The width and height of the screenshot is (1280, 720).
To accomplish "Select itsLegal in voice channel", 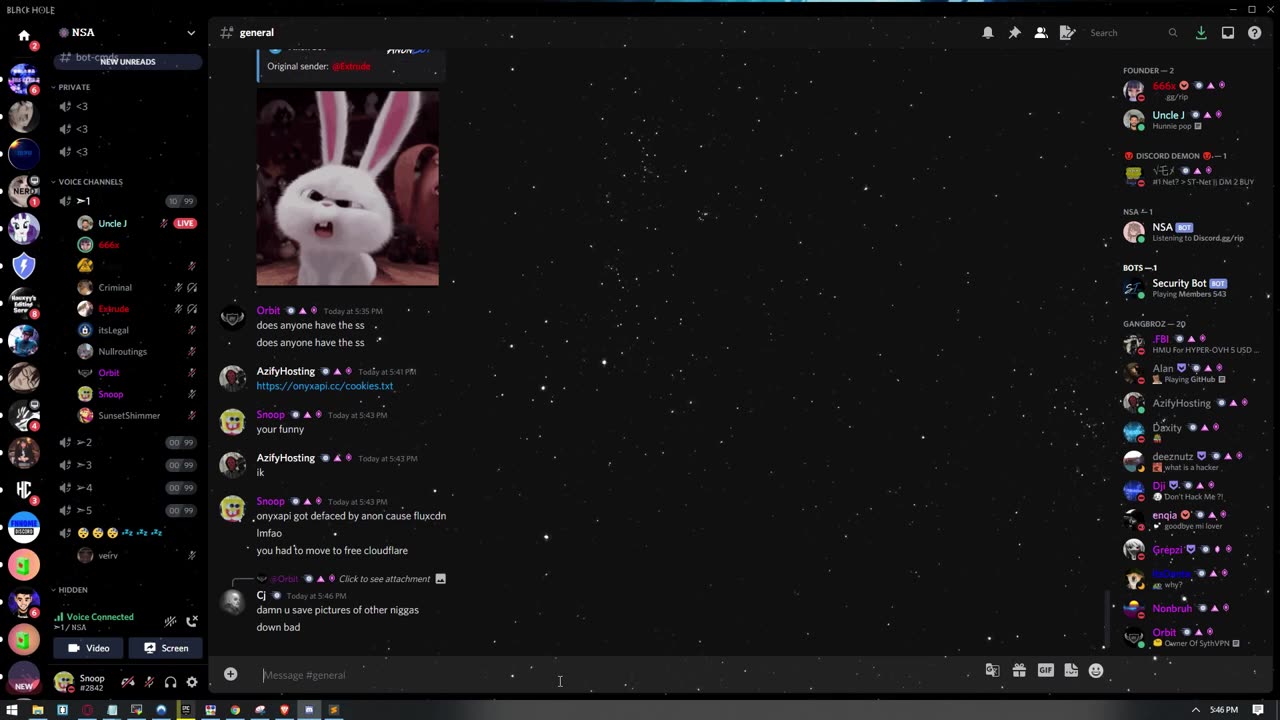I will [113, 330].
